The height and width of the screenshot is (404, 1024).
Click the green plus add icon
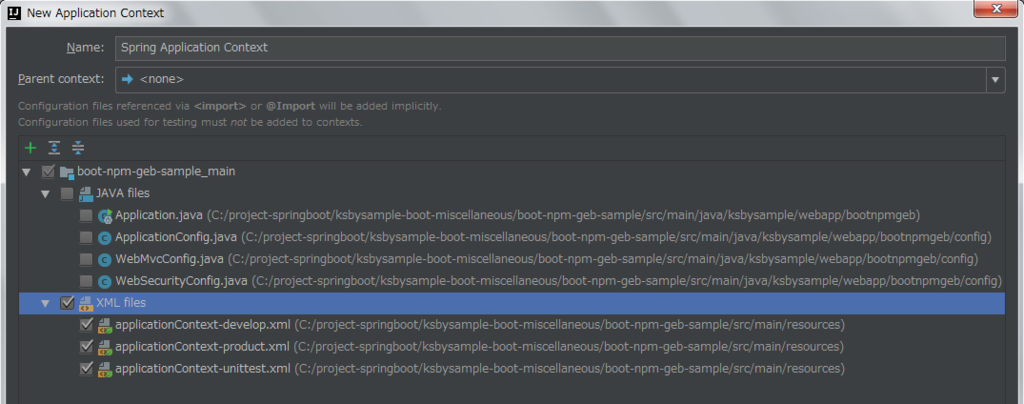tap(30, 148)
